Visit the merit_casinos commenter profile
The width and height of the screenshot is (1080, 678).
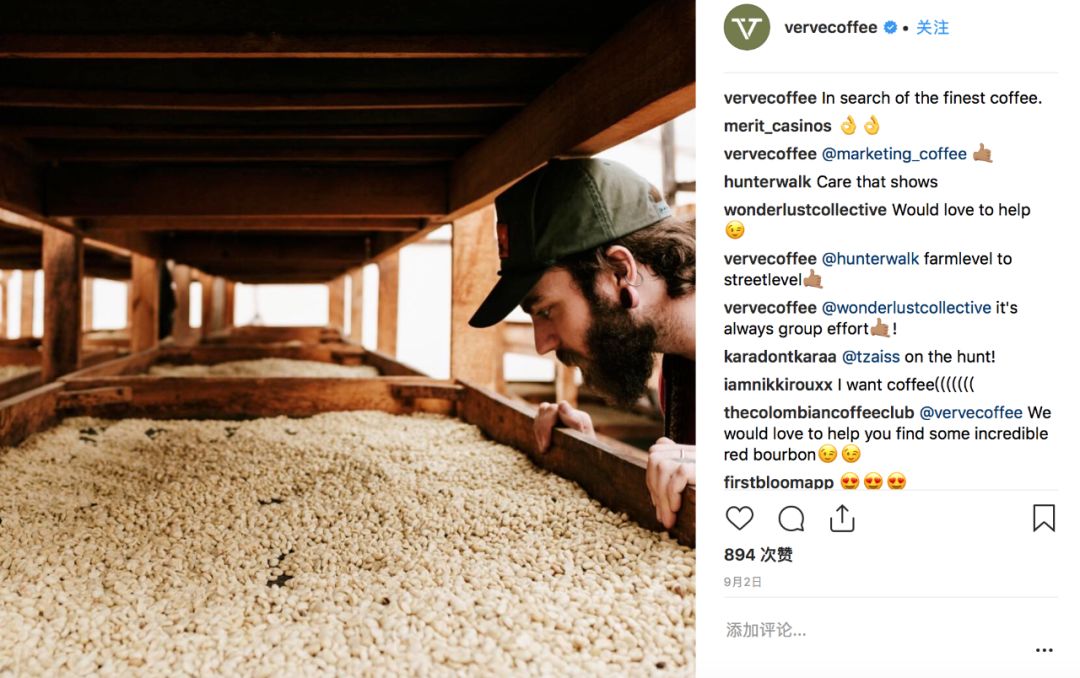pyautogui.click(x=778, y=126)
